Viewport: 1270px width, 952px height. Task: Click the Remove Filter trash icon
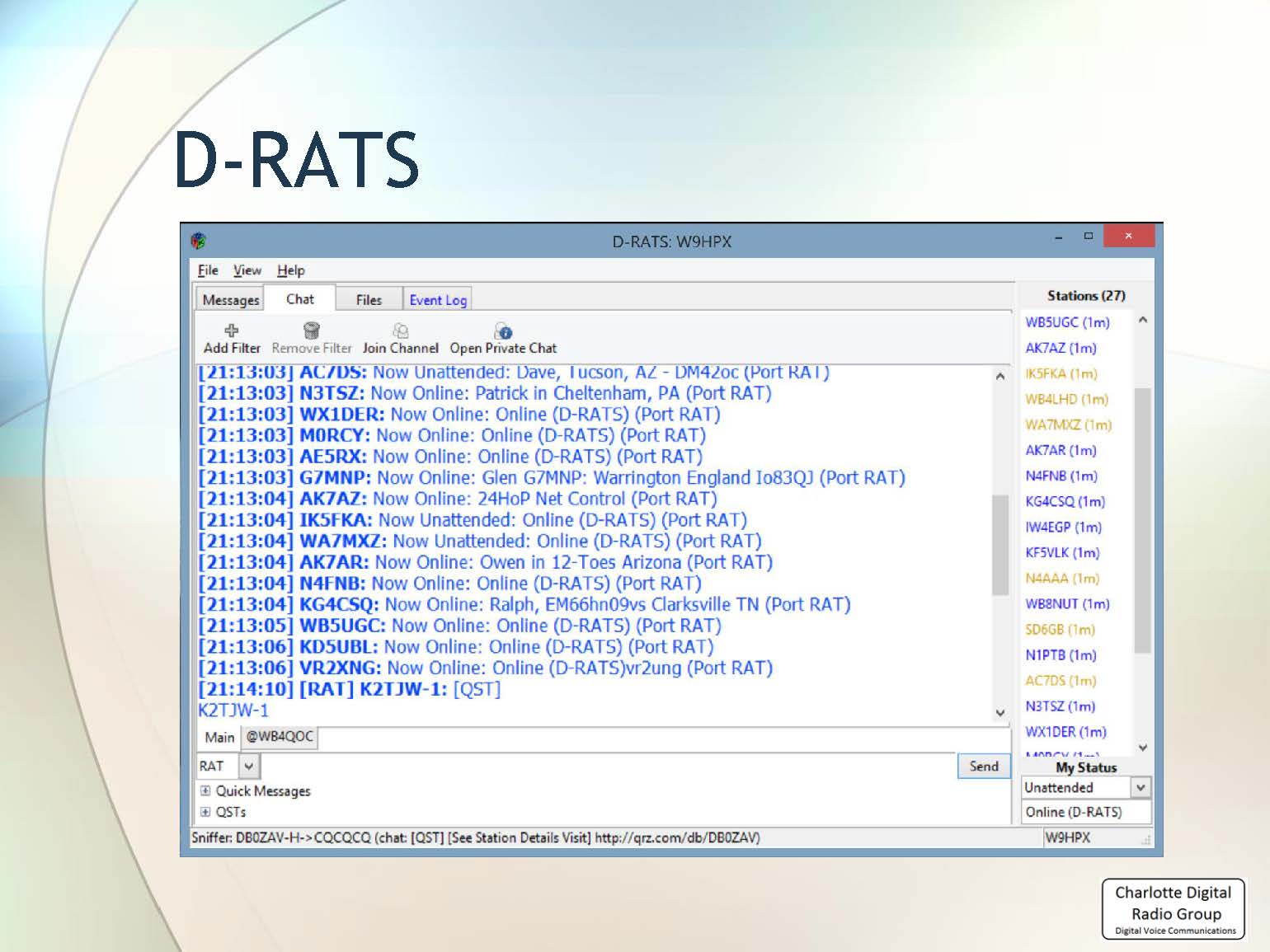(x=312, y=331)
